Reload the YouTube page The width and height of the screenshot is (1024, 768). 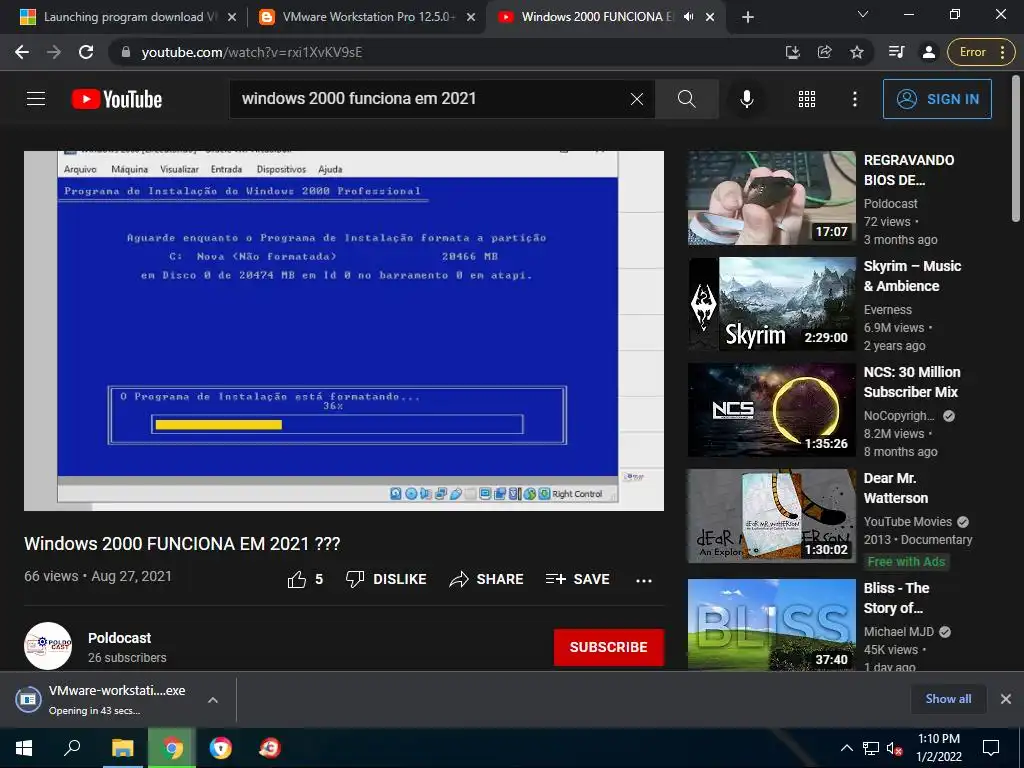tap(86, 52)
